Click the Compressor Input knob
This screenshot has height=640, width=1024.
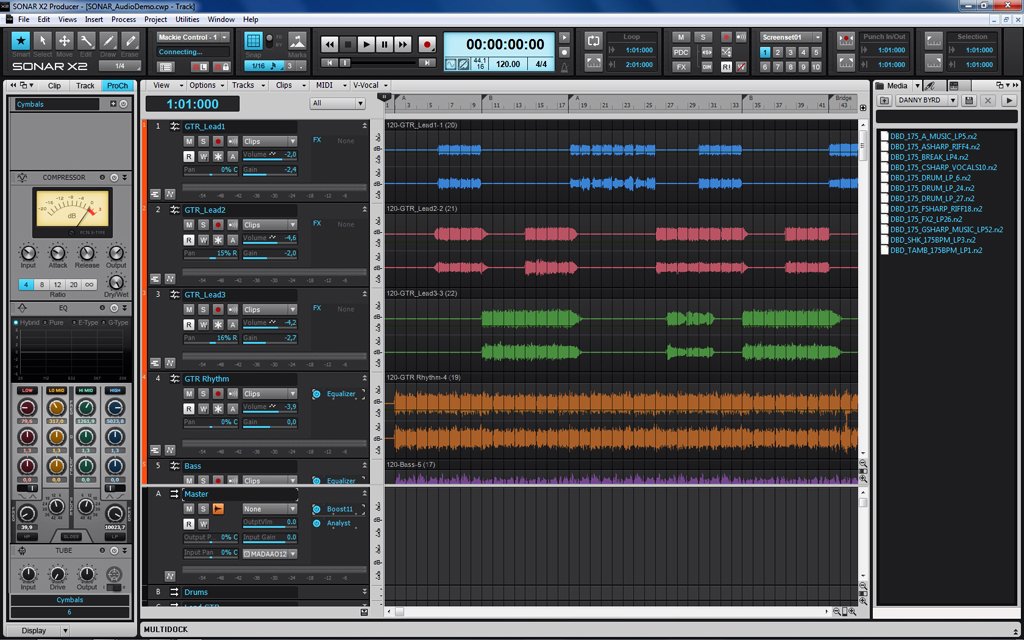pyautogui.click(x=28, y=253)
